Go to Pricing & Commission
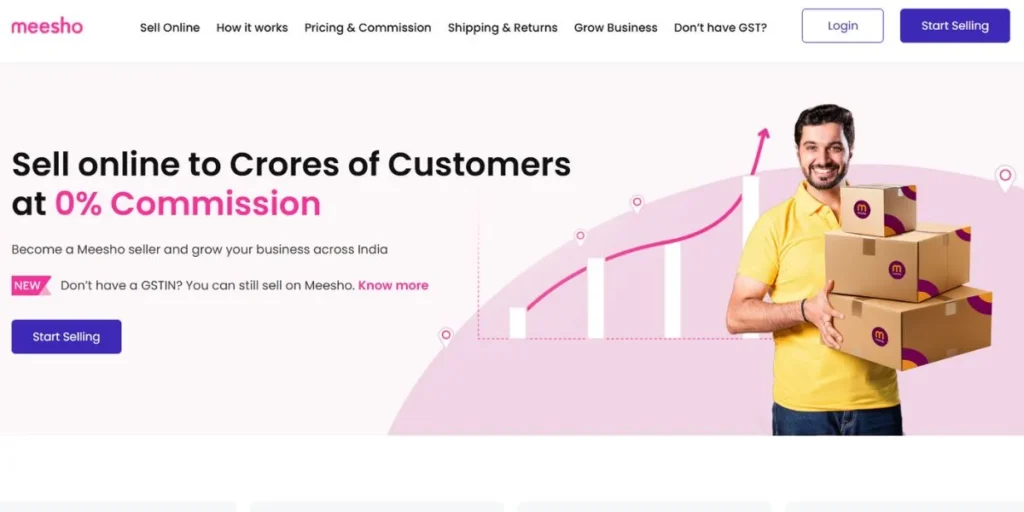Screen dimensions: 1024x512 coord(368,27)
